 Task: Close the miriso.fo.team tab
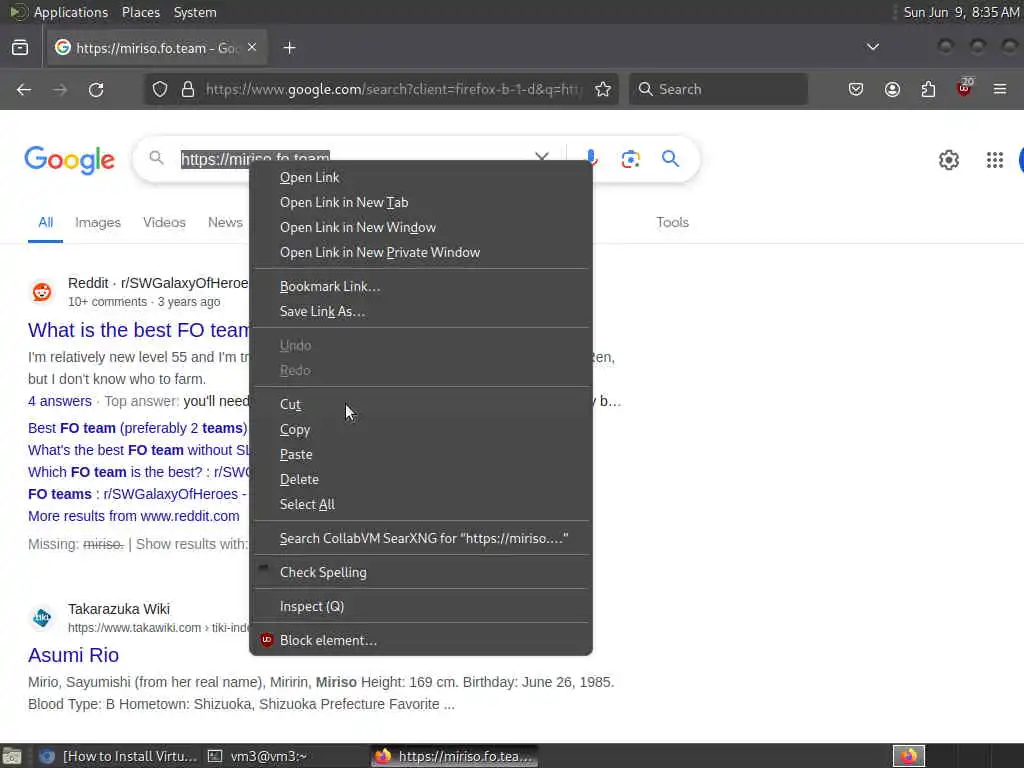click(252, 48)
